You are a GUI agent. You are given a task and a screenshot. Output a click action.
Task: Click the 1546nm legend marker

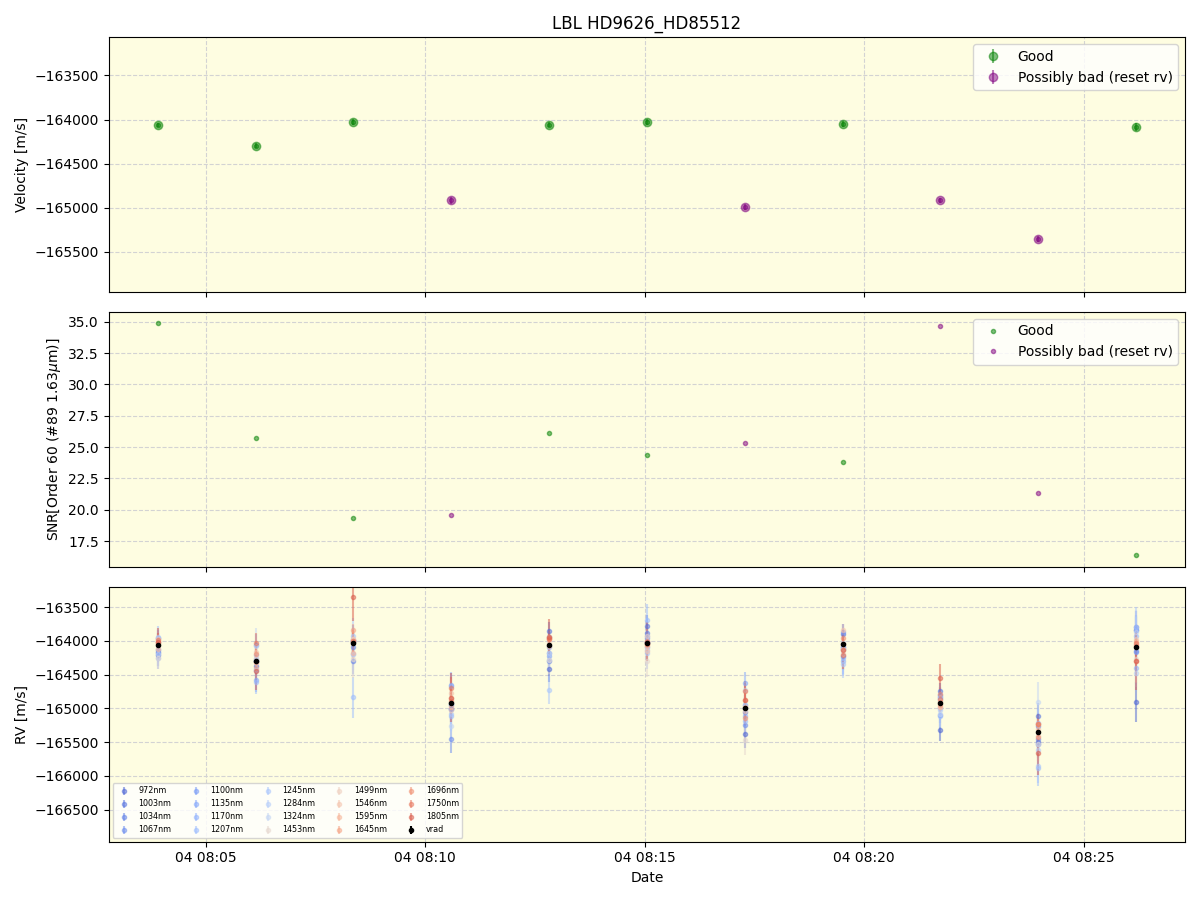coord(340,803)
